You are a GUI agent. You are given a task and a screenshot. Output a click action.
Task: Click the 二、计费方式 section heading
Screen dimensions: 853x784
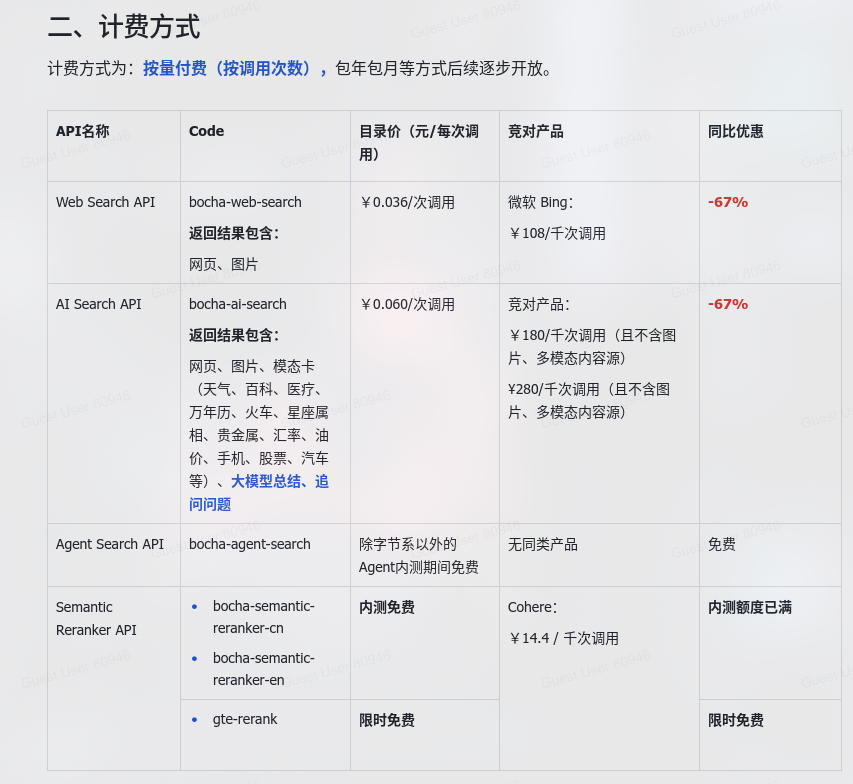tap(123, 26)
